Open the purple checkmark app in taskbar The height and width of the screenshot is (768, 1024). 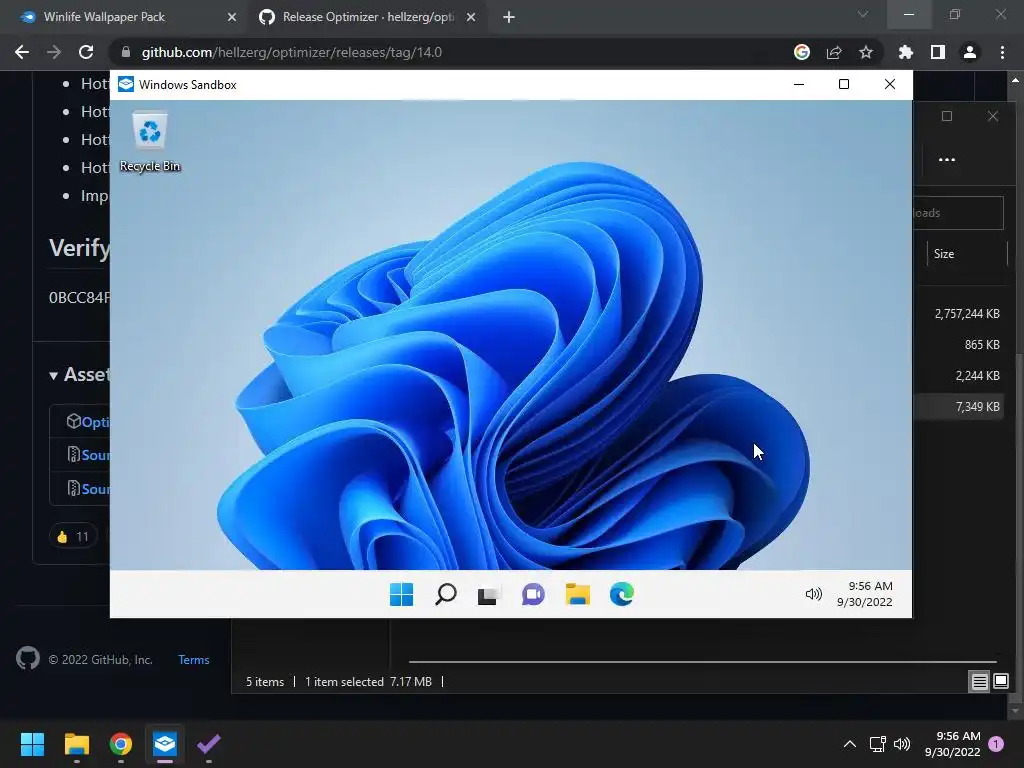[x=209, y=744]
